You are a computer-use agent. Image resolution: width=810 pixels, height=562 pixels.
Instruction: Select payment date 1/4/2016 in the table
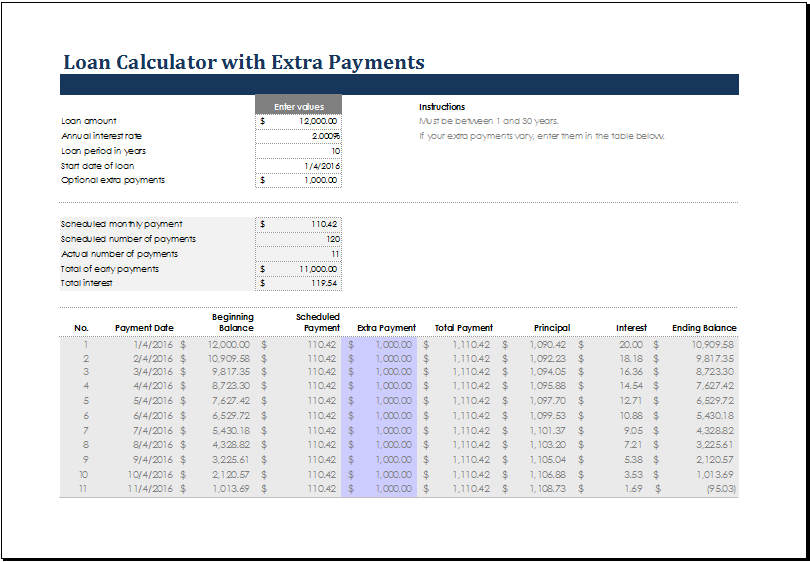pos(153,345)
